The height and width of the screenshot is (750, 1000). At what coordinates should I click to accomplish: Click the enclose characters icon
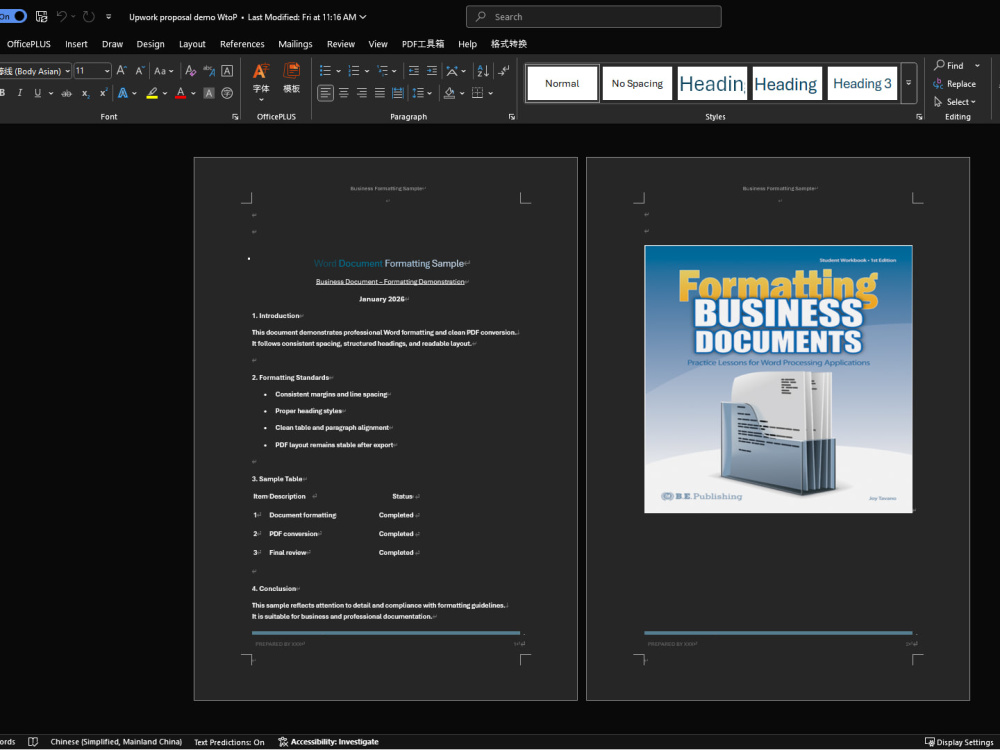click(x=227, y=93)
